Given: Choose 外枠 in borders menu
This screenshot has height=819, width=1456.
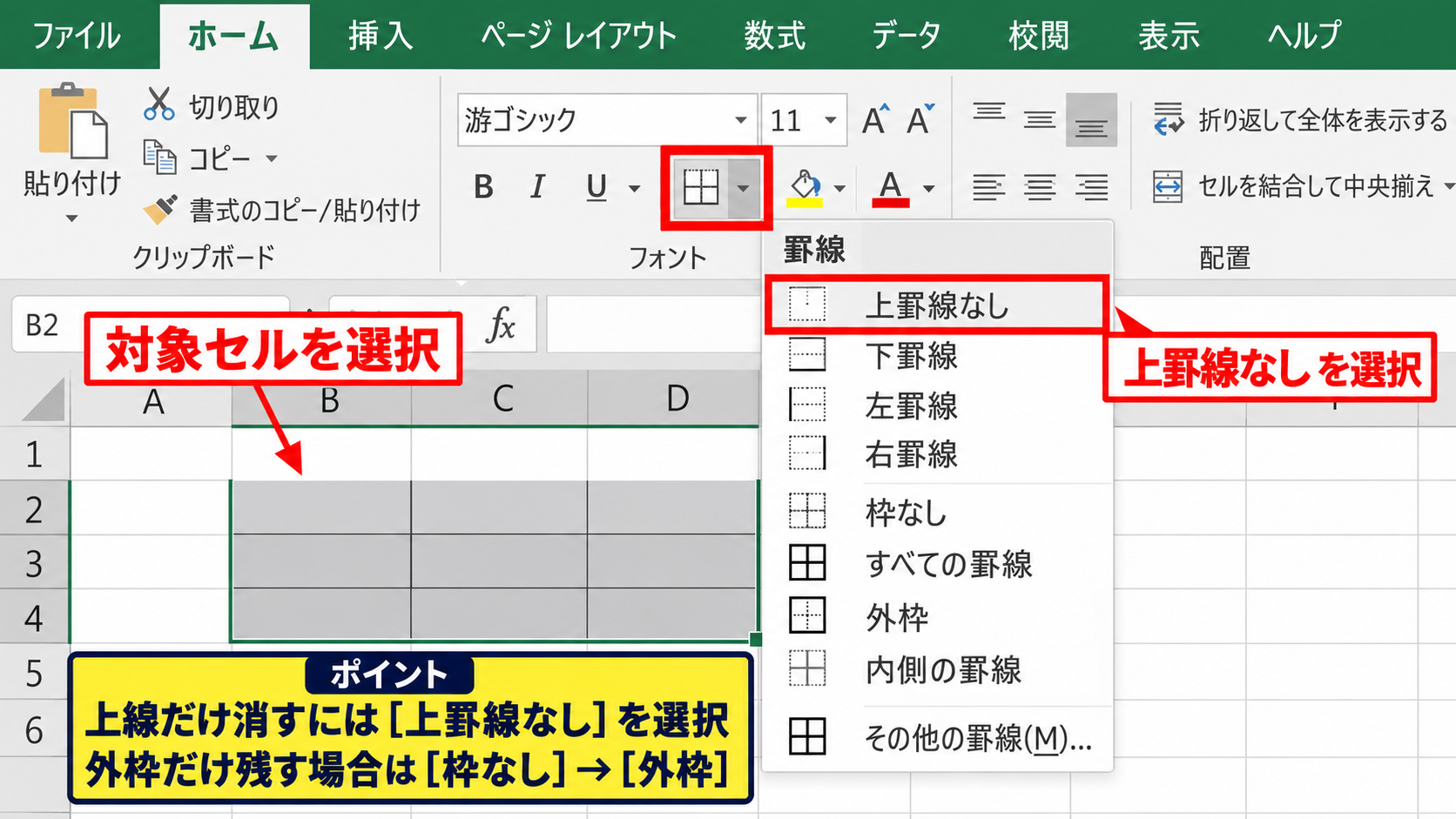Looking at the screenshot, I should (x=937, y=616).
